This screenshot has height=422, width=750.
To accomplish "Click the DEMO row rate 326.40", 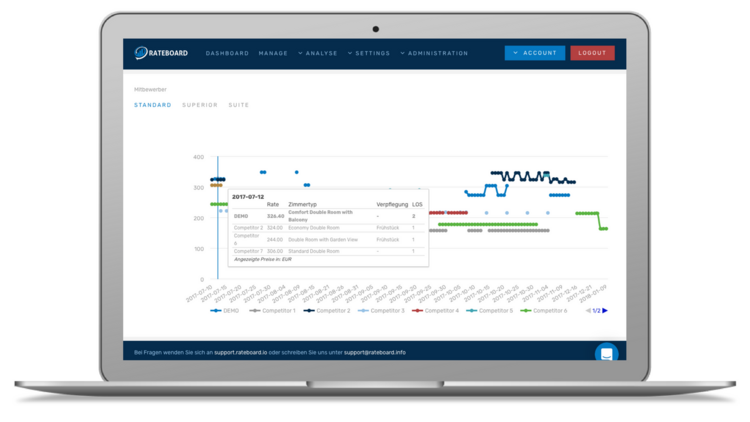I will (x=275, y=216).
